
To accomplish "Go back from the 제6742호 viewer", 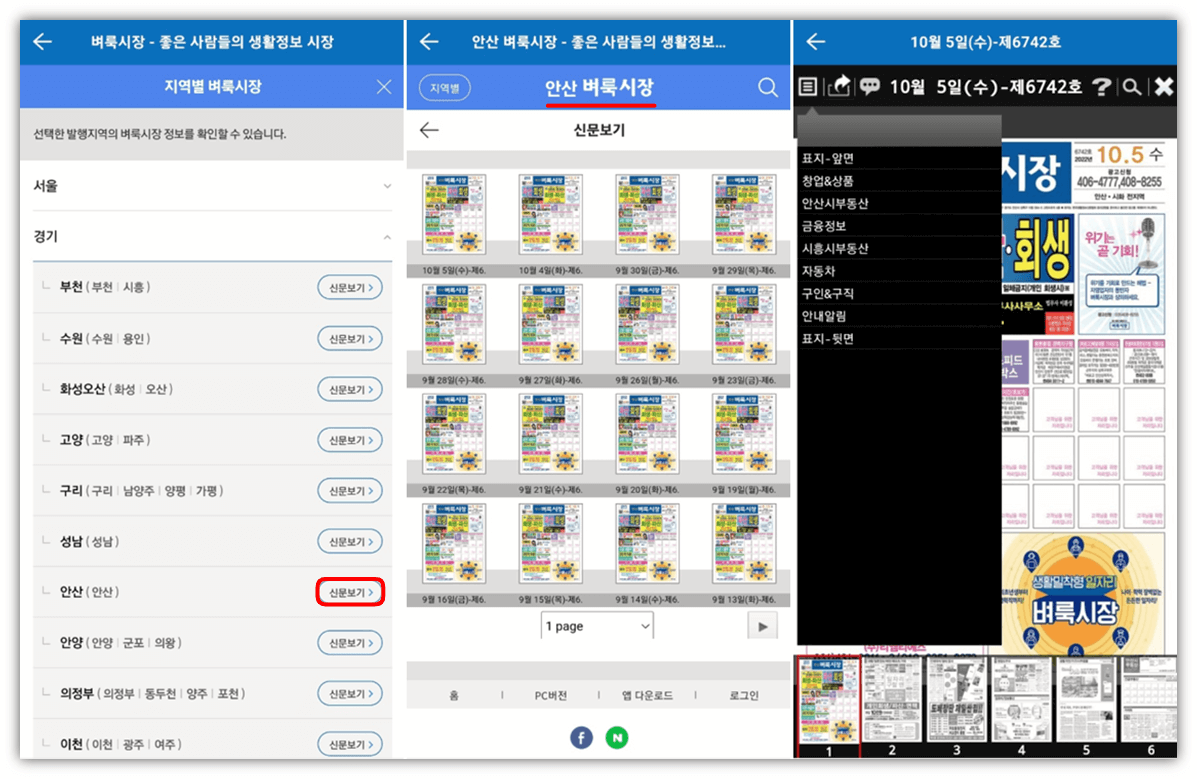I will coord(815,41).
